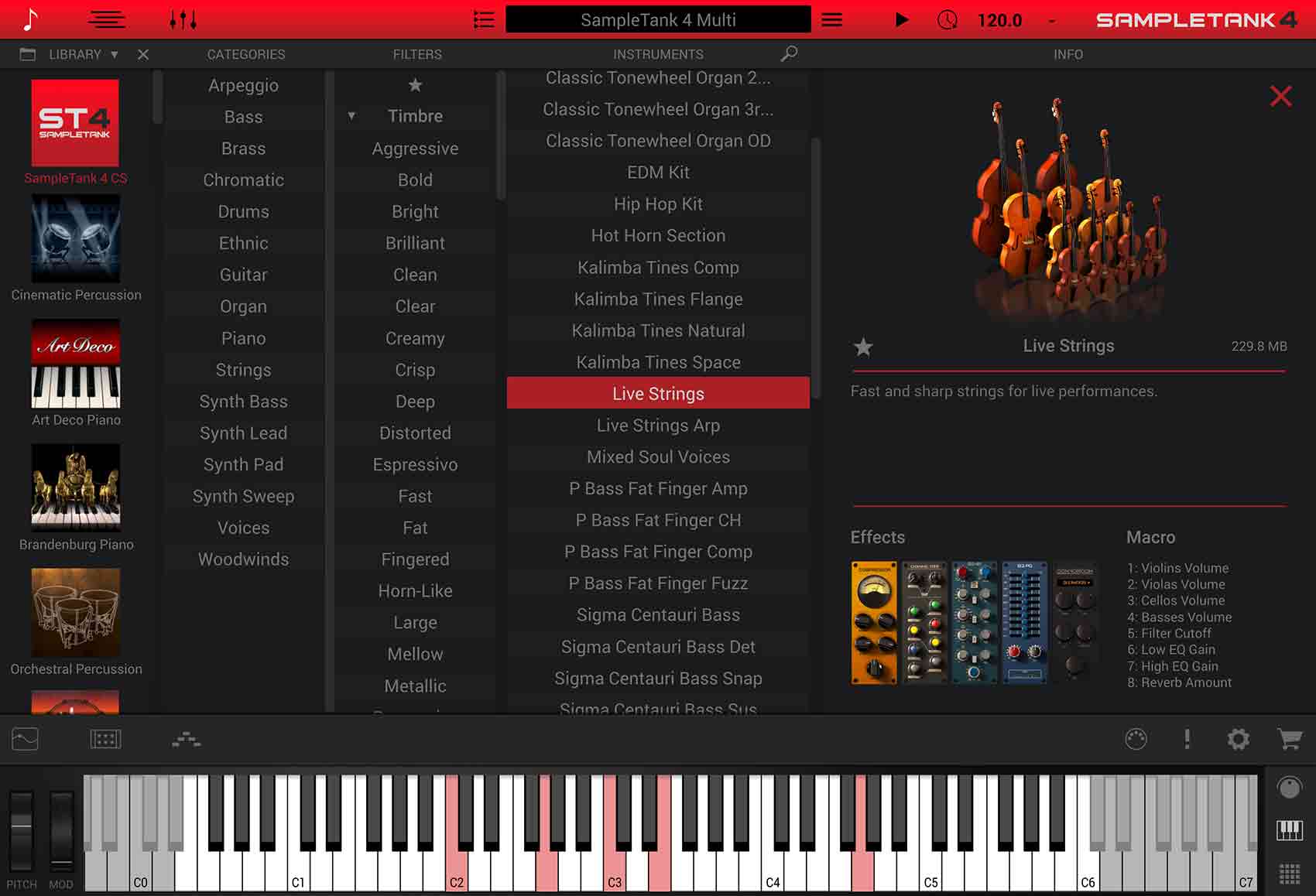The height and width of the screenshot is (896, 1316).
Task: Open the waveform edit view icon
Action: coord(25,740)
